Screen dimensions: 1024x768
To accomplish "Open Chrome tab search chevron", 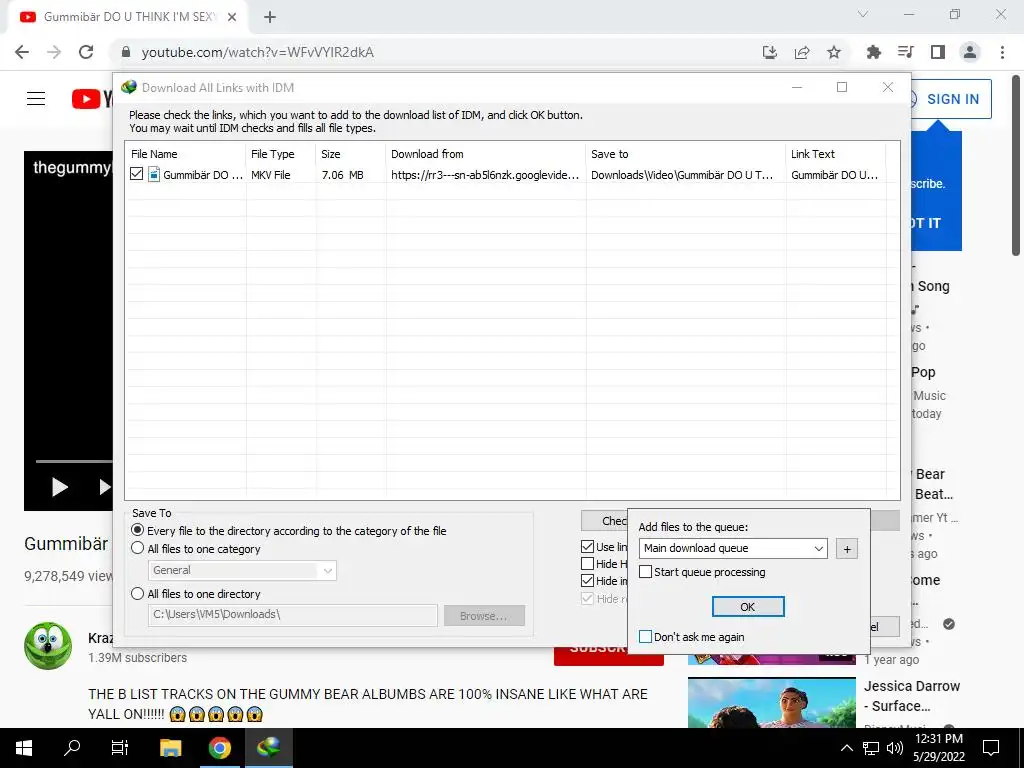I will point(863,14).
